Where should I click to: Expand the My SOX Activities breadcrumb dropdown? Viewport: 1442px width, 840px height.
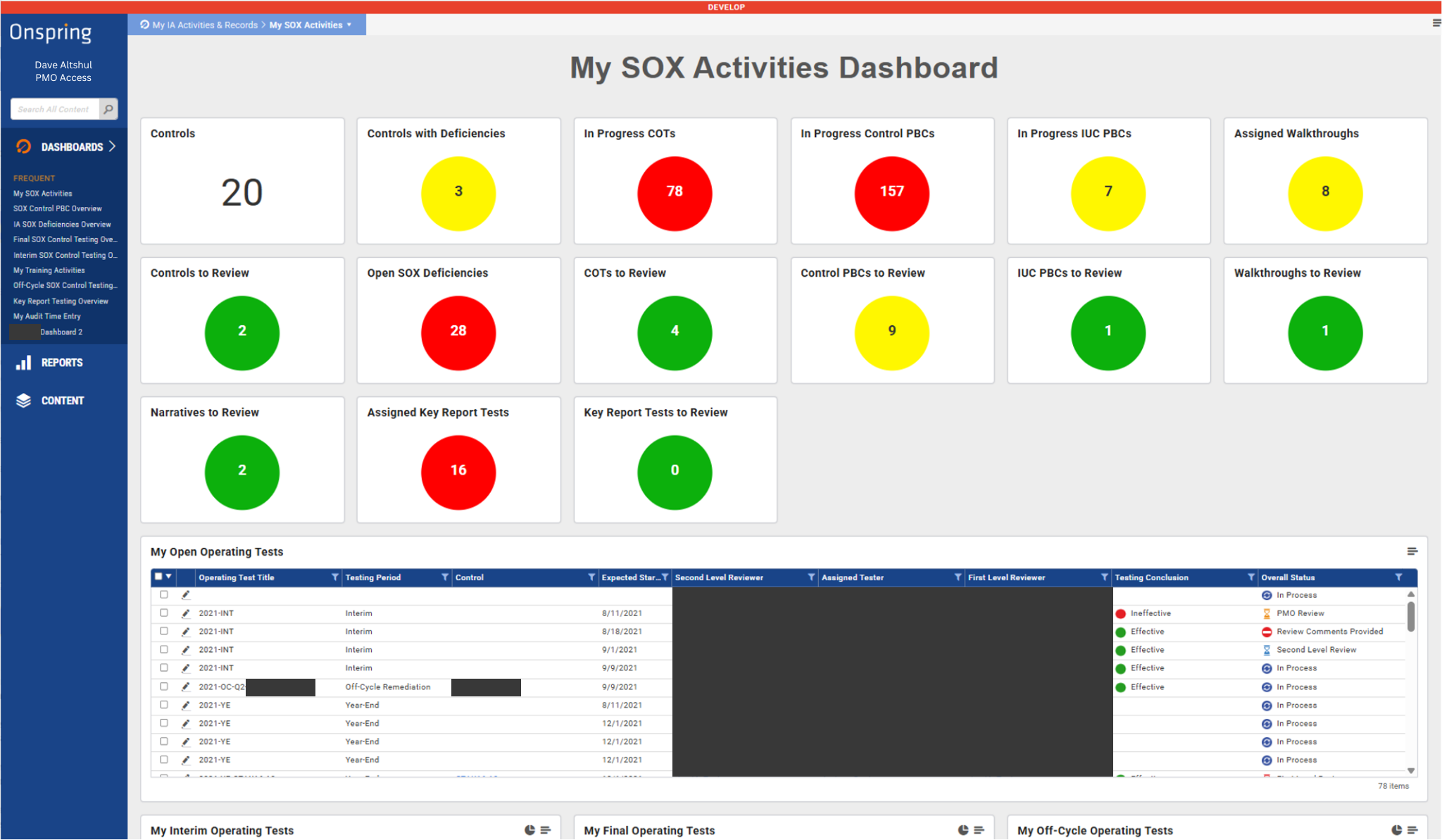(x=349, y=25)
